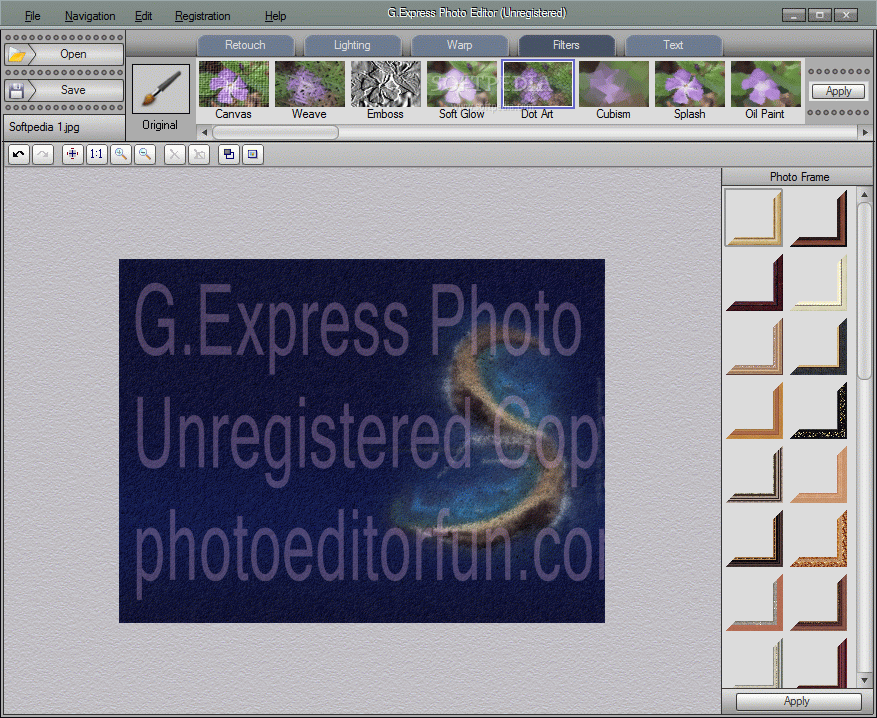Select the peach frame in fifth row
The width and height of the screenshot is (877, 718).
[819, 474]
